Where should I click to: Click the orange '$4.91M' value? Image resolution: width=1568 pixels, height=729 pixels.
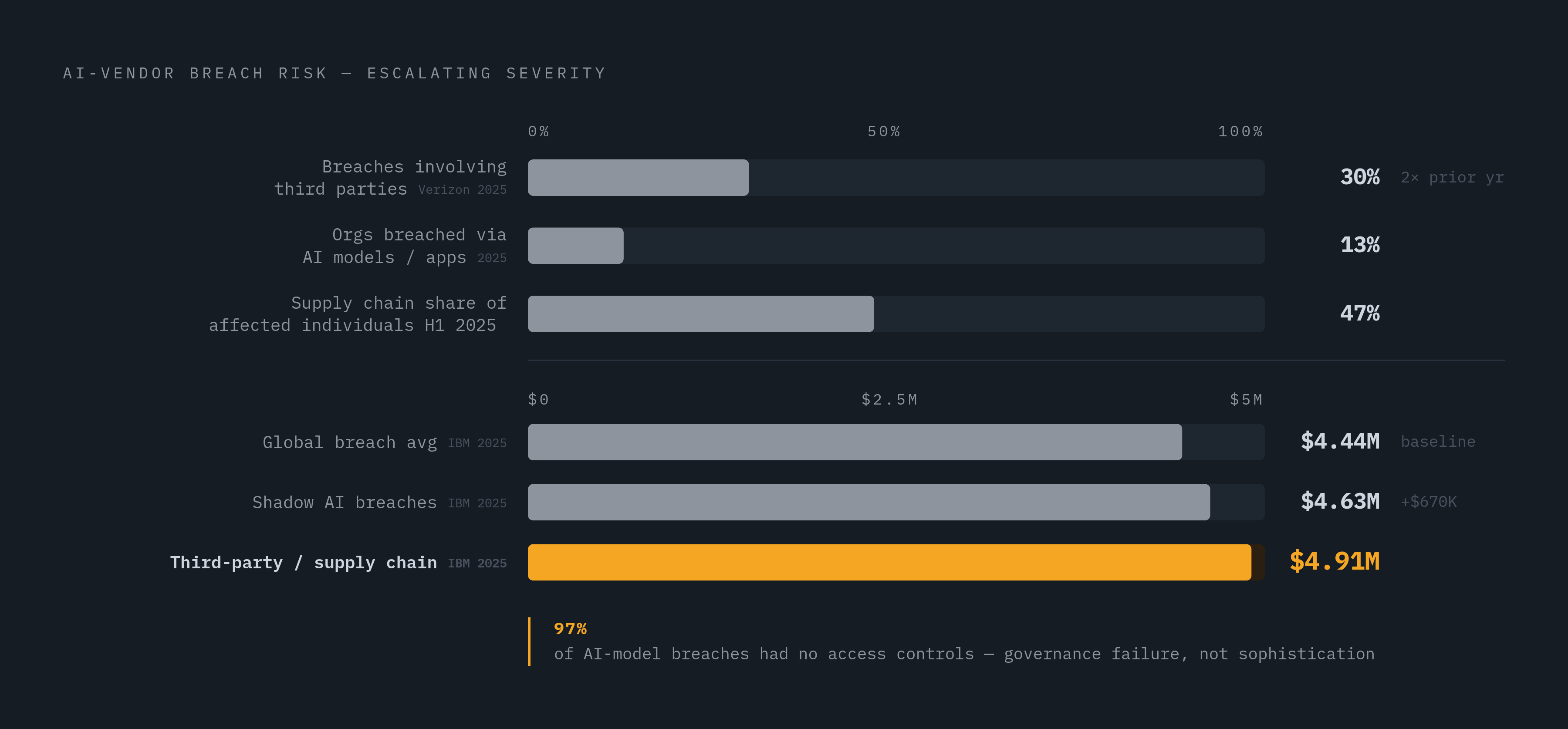click(1334, 562)
